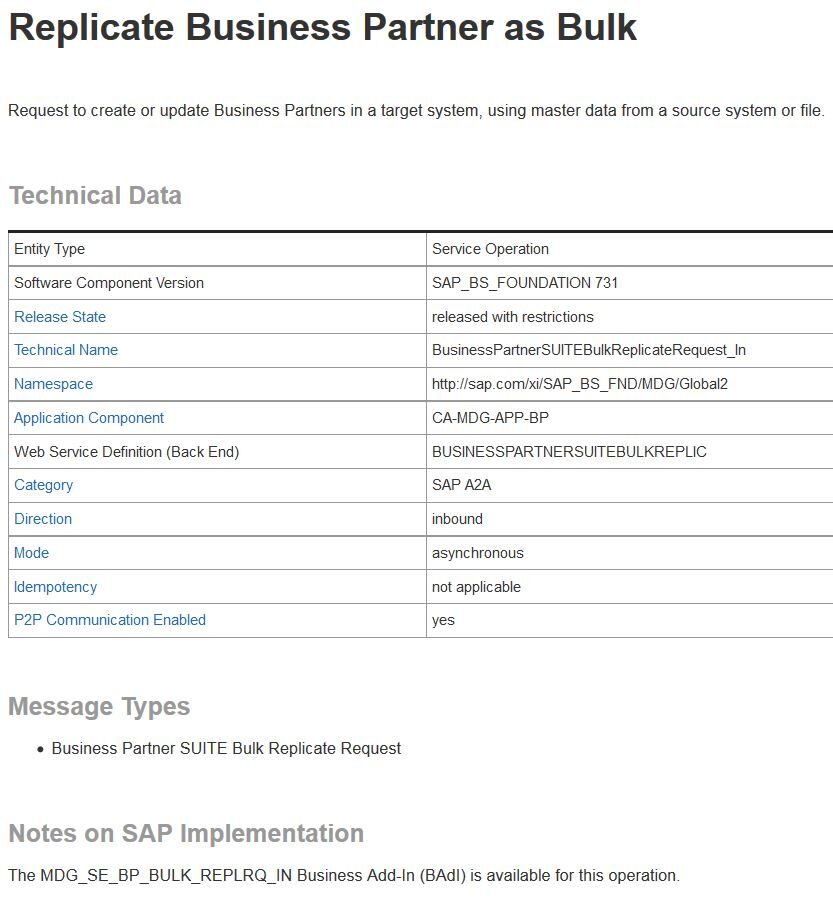Click the SAP_BS_FOUNDATION 731 cell
The height and width of the screenshot is (915, 833).
(525, 283)
